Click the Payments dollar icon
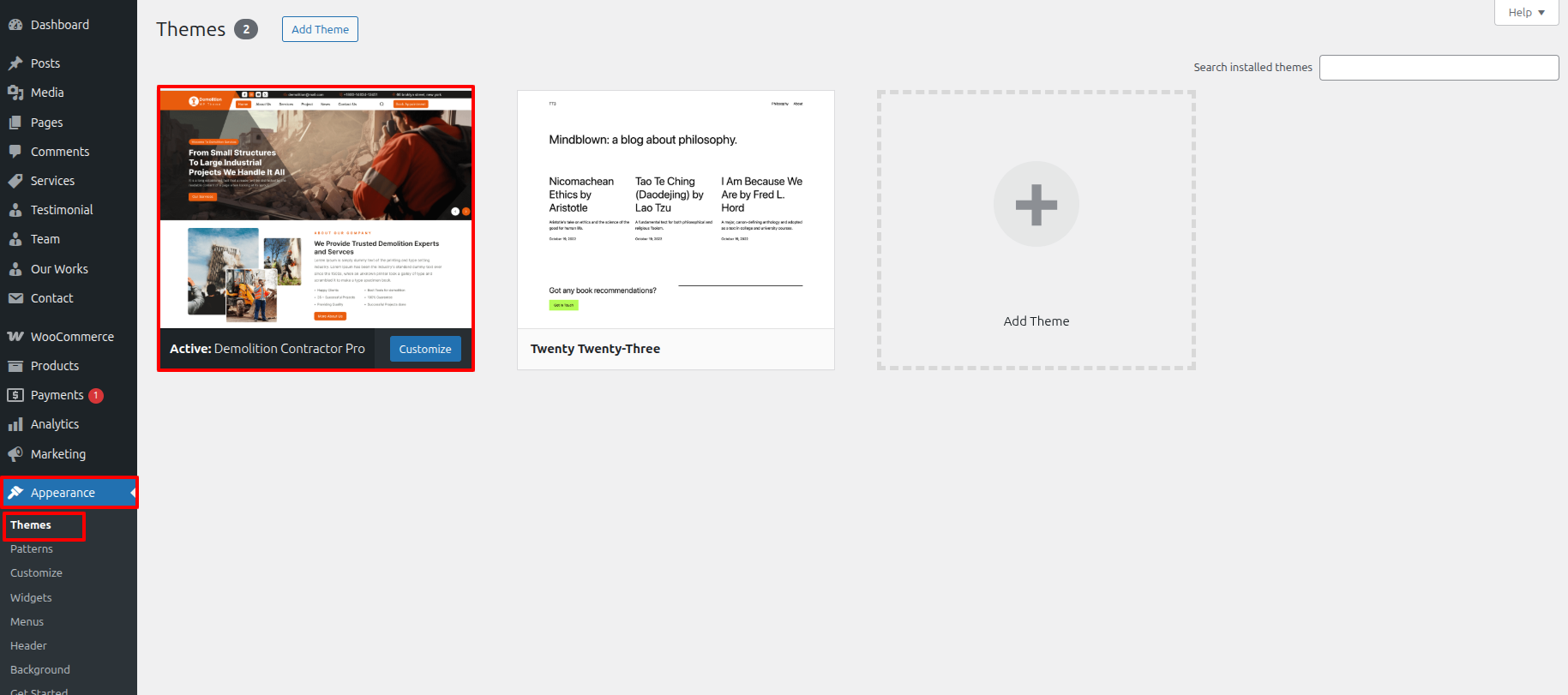The width and height of the screenshot is (1568, 695). tap(15, 395)
